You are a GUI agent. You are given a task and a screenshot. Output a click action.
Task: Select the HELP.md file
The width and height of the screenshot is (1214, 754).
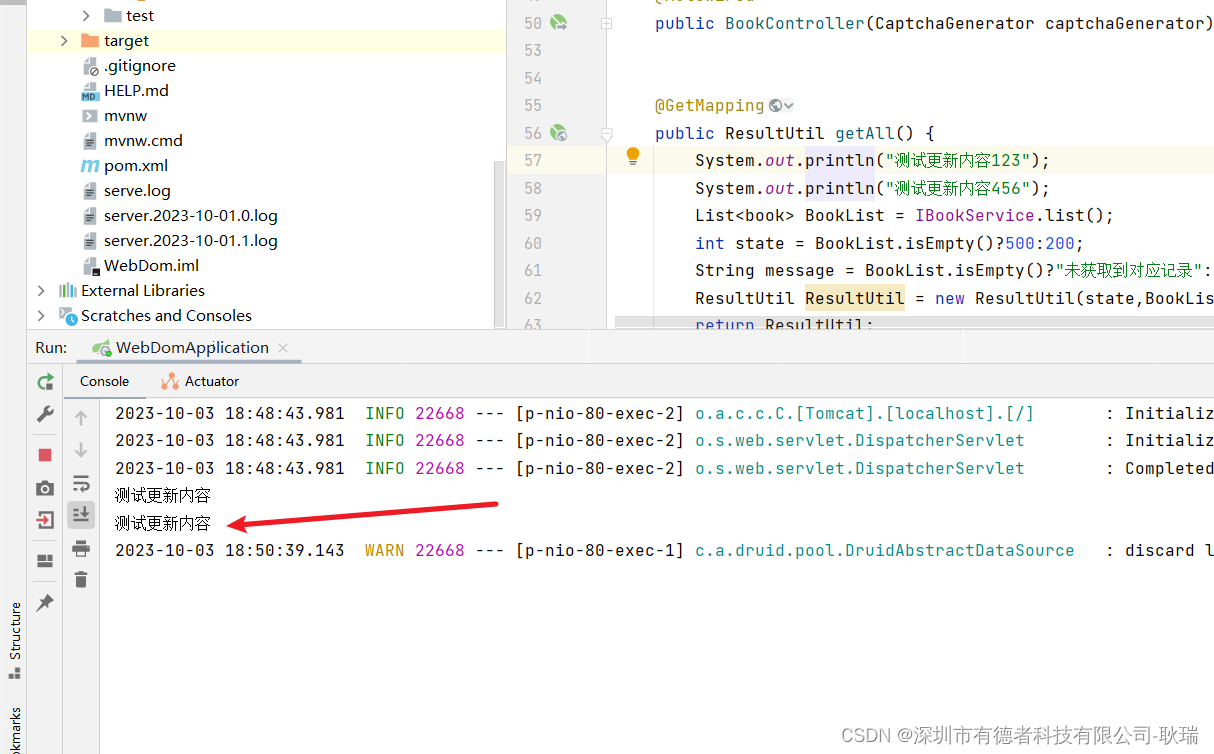136,90
